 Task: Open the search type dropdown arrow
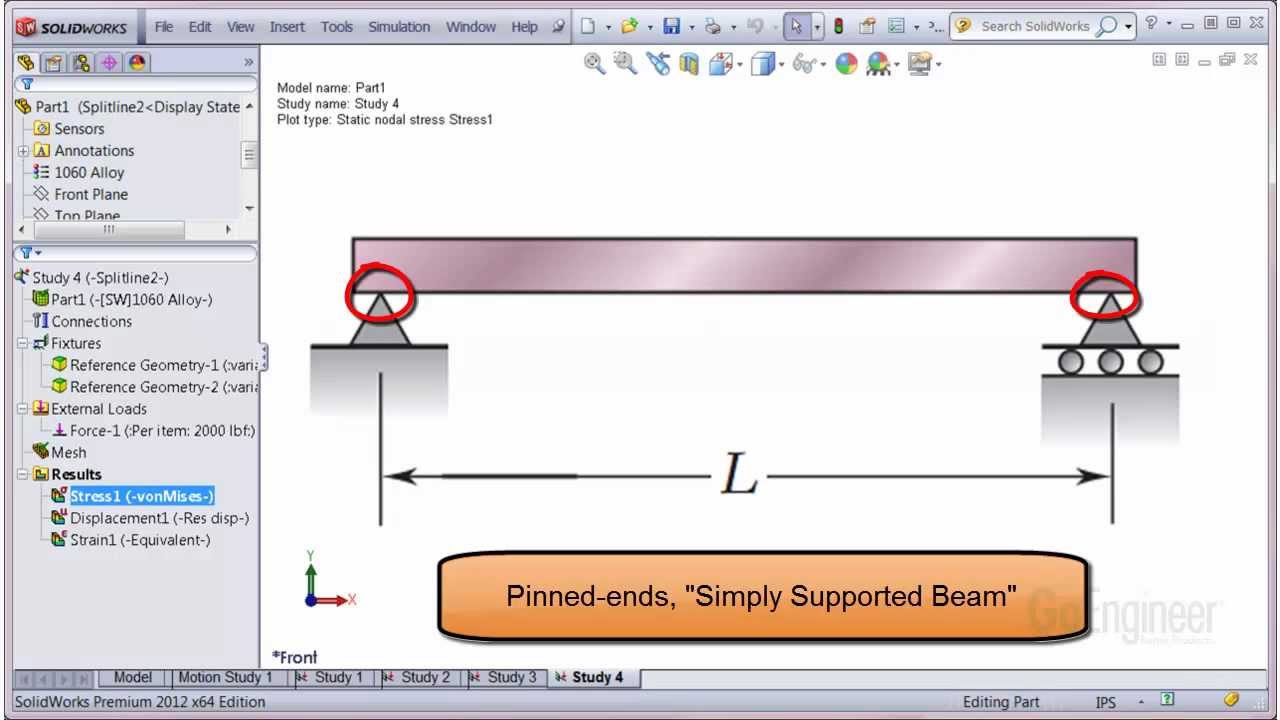1129,26
